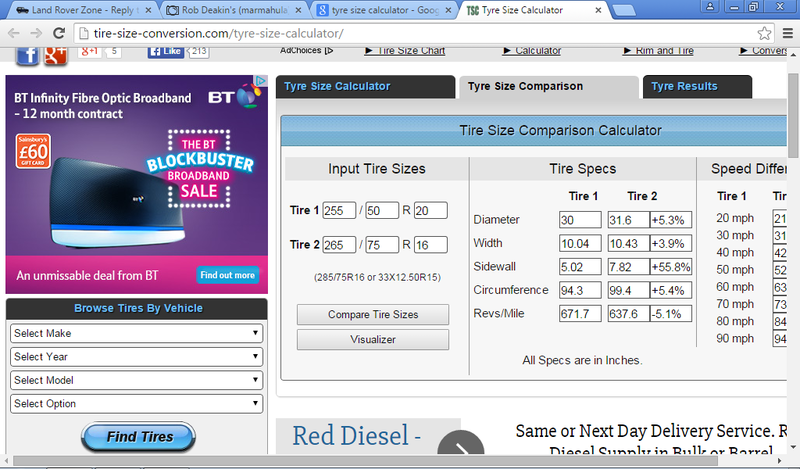Go forward using the browser forward arrow
This screenshot has height=469, width=800.
(x=36, y=34)
